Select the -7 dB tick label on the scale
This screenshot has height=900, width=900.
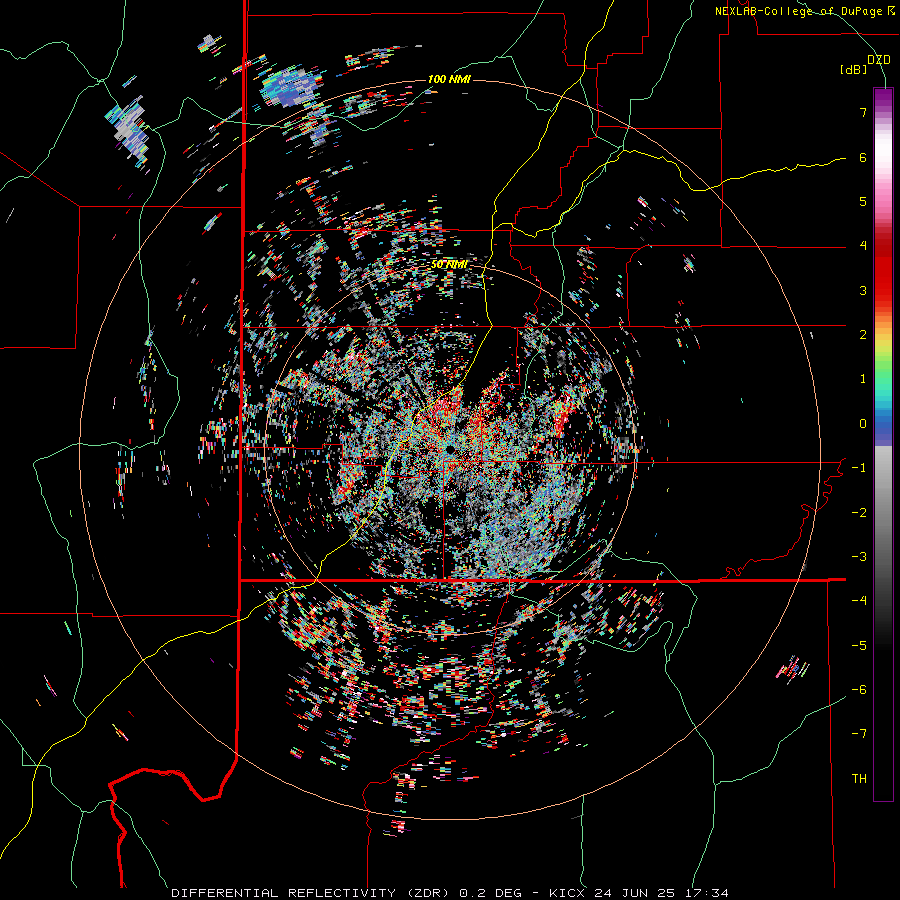pos(859,734)
